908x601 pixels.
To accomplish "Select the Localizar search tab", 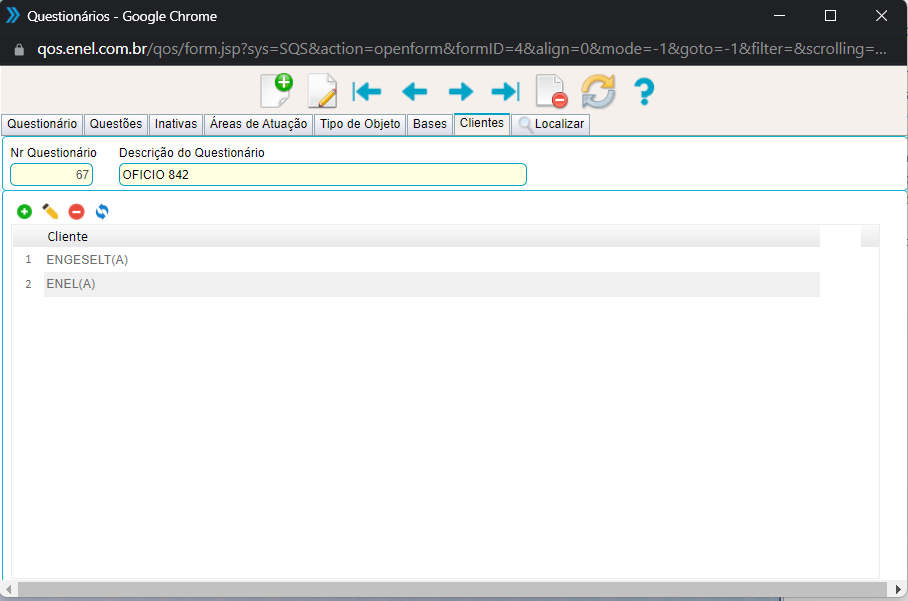I will [x=551, y=125].
